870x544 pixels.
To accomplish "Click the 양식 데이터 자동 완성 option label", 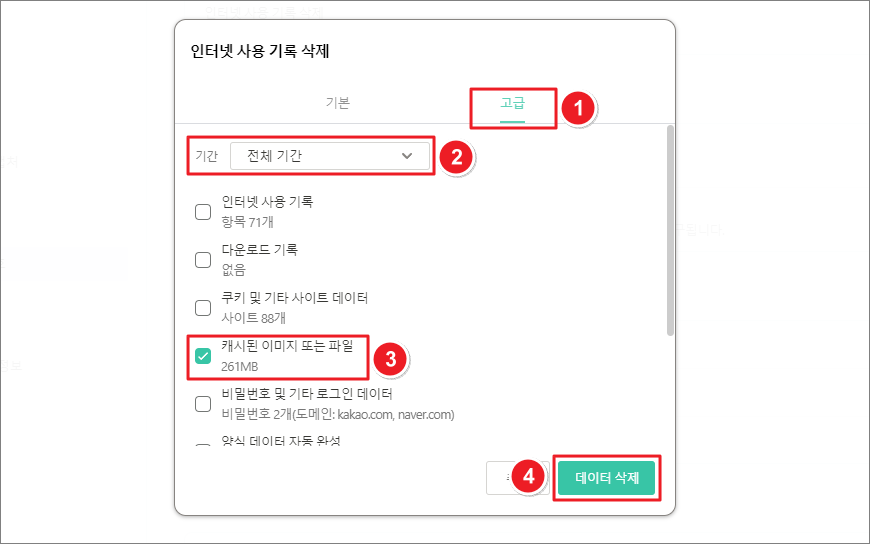I will (281, 441).
